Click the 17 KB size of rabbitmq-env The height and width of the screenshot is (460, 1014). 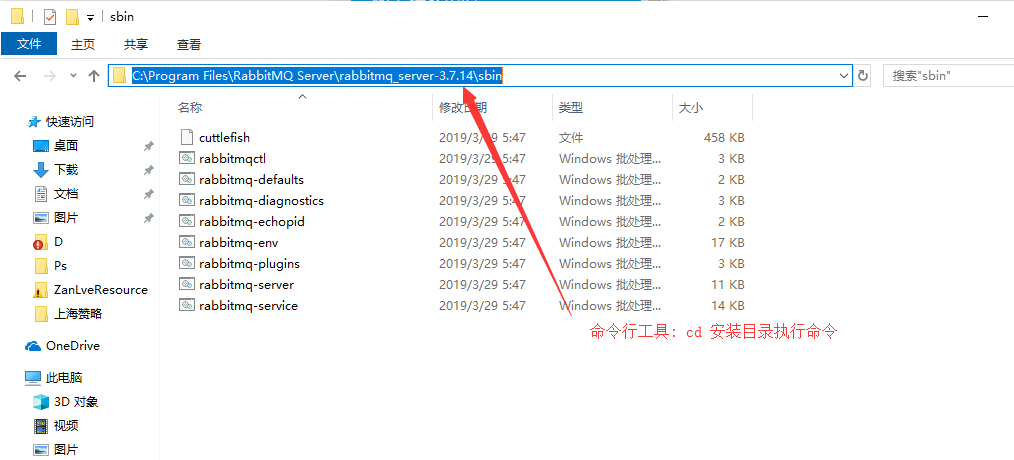728,243
